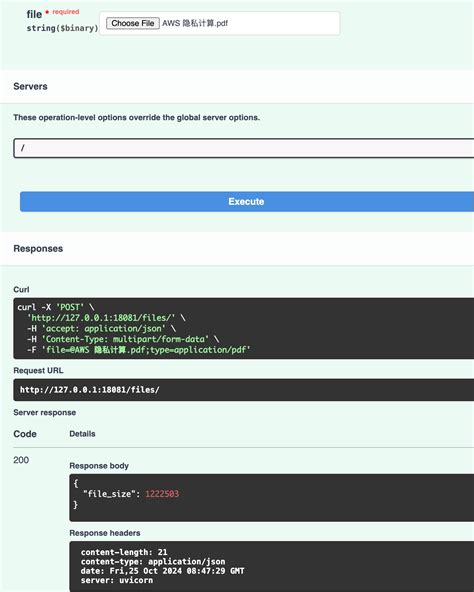
Task: Click the Responses section heading
Action: [x=38, y=248]
